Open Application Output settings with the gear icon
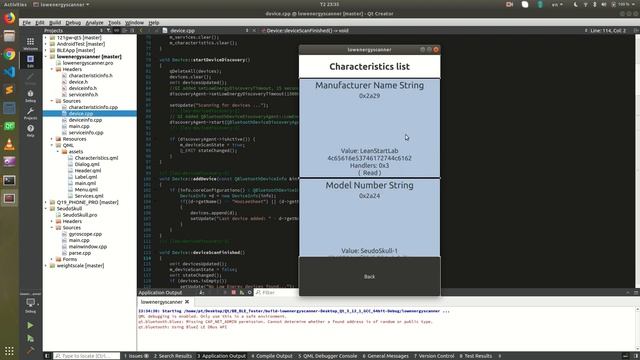This screenshot has height=360, width=640. (249, 292)
